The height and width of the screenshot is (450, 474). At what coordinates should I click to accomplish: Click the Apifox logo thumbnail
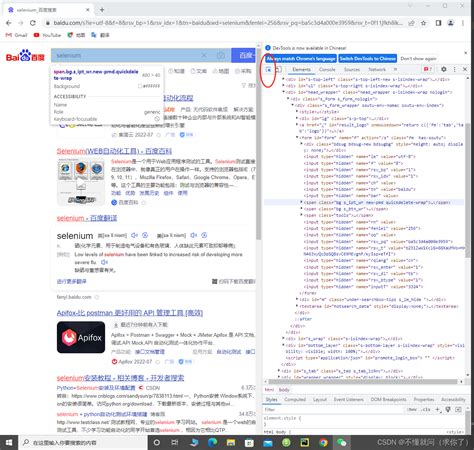81,337
